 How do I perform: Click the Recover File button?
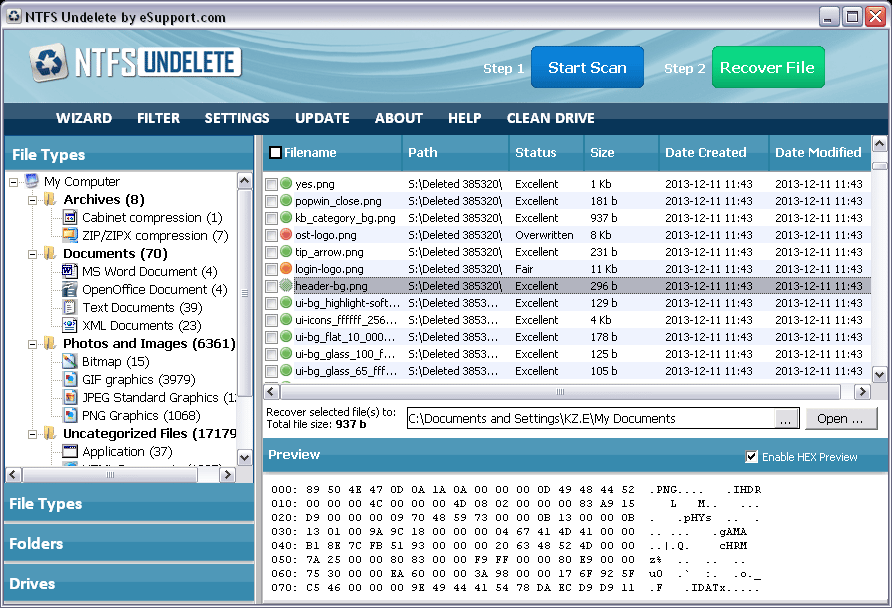tap(768, 66)
